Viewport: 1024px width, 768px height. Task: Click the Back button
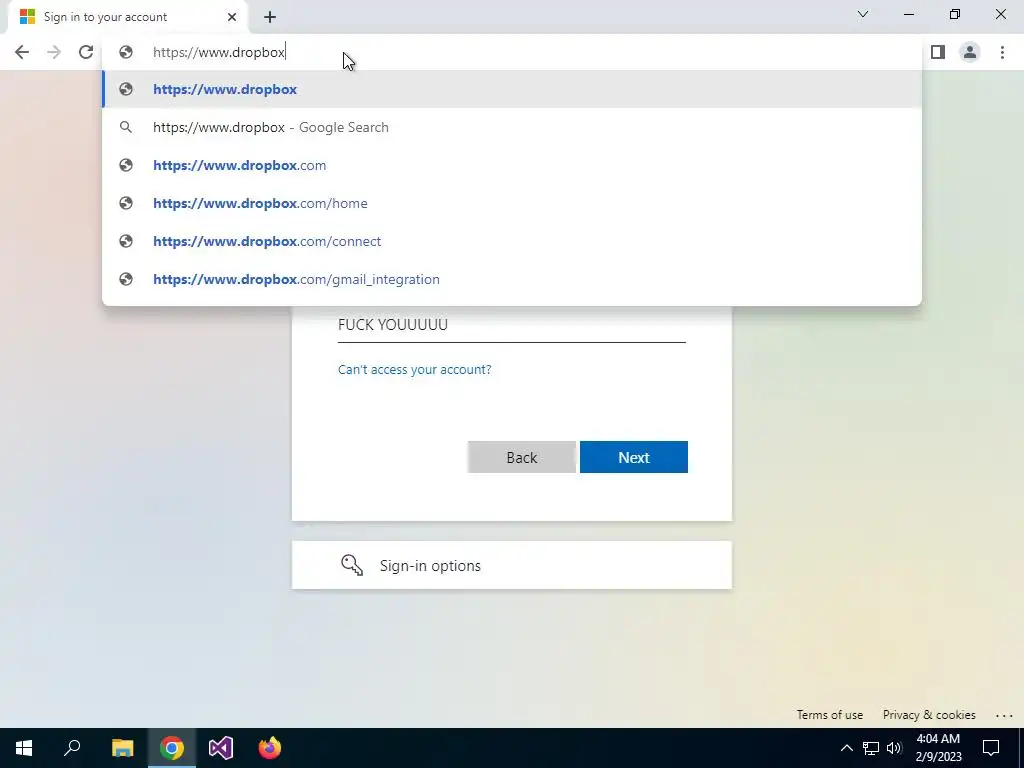[522, 457]
